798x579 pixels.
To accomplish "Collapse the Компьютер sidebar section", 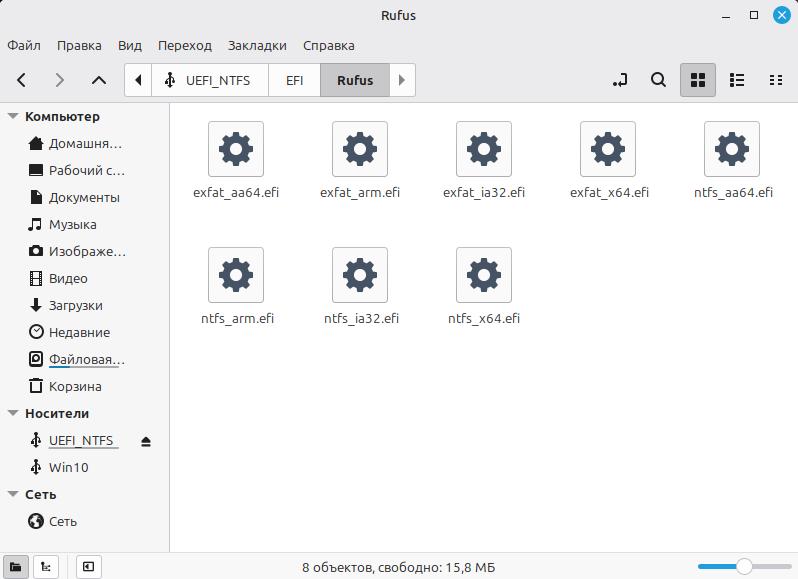I will (13, 117).
